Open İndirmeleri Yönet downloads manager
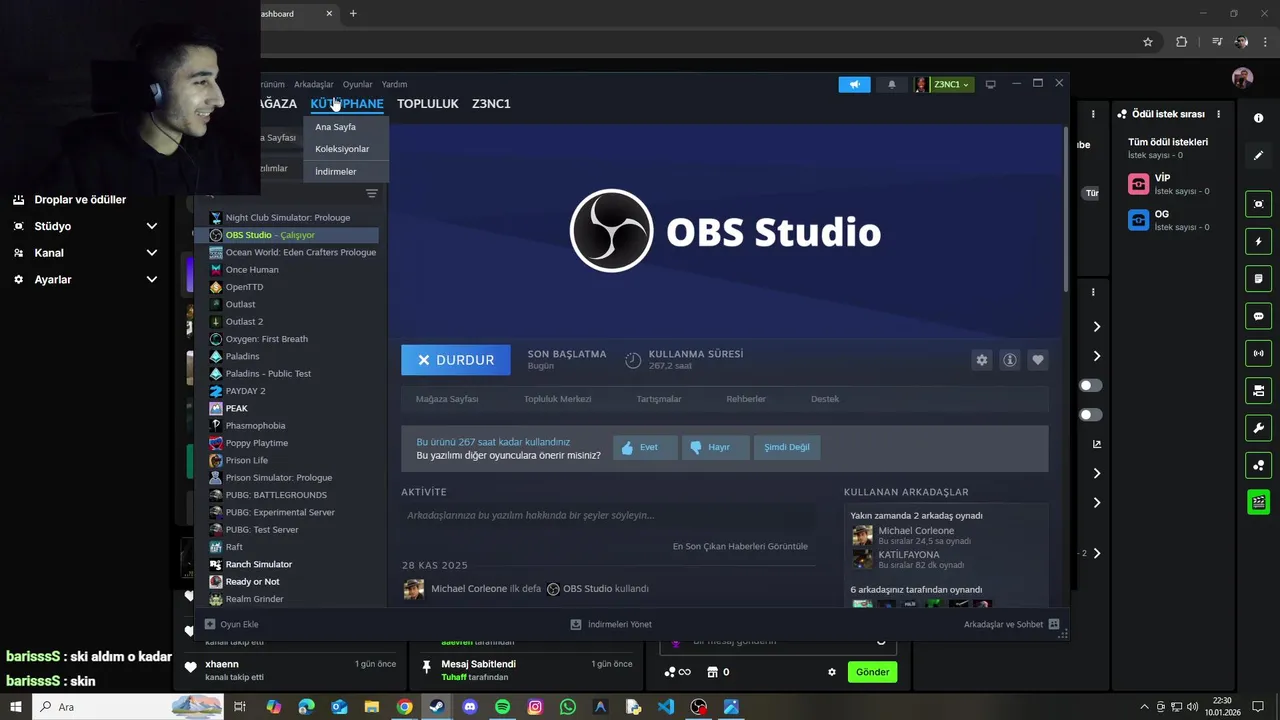 click(610, 624)
